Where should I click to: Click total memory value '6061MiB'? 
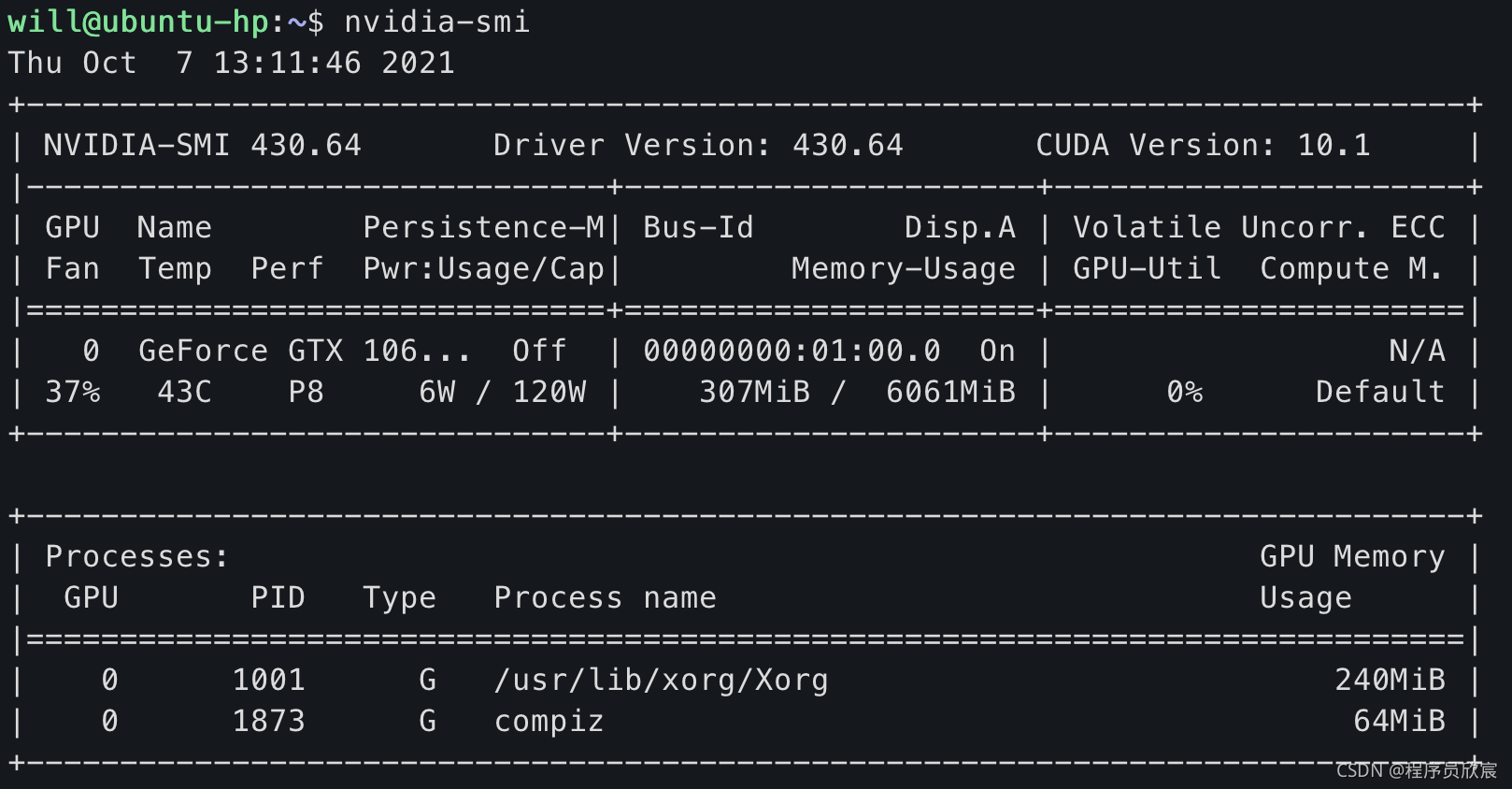coord(950,392)
